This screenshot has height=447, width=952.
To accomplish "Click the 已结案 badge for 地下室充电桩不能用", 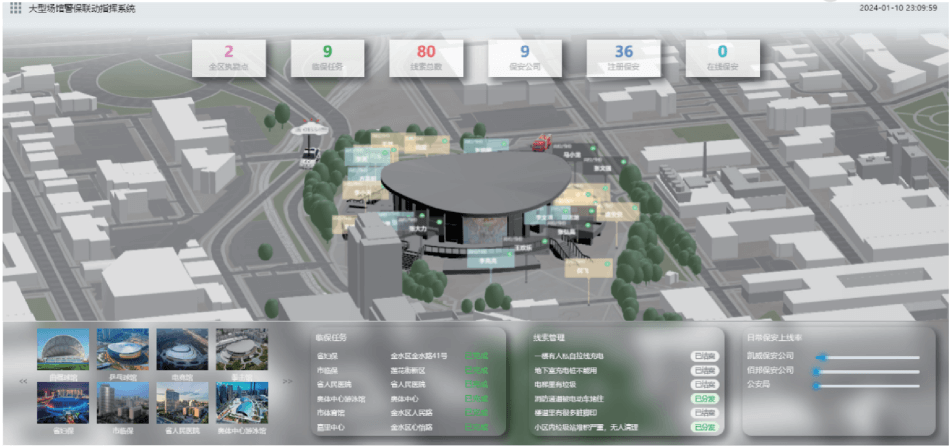I will point(704,370).
